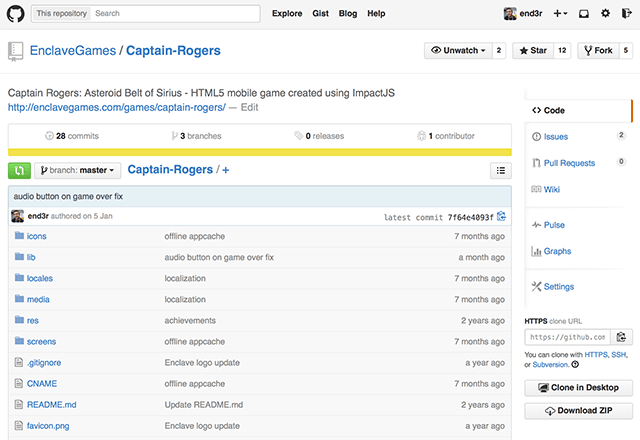
Task: Switch clone URL to Subversion
Action: pyautogui.click(x=550, y=364)
